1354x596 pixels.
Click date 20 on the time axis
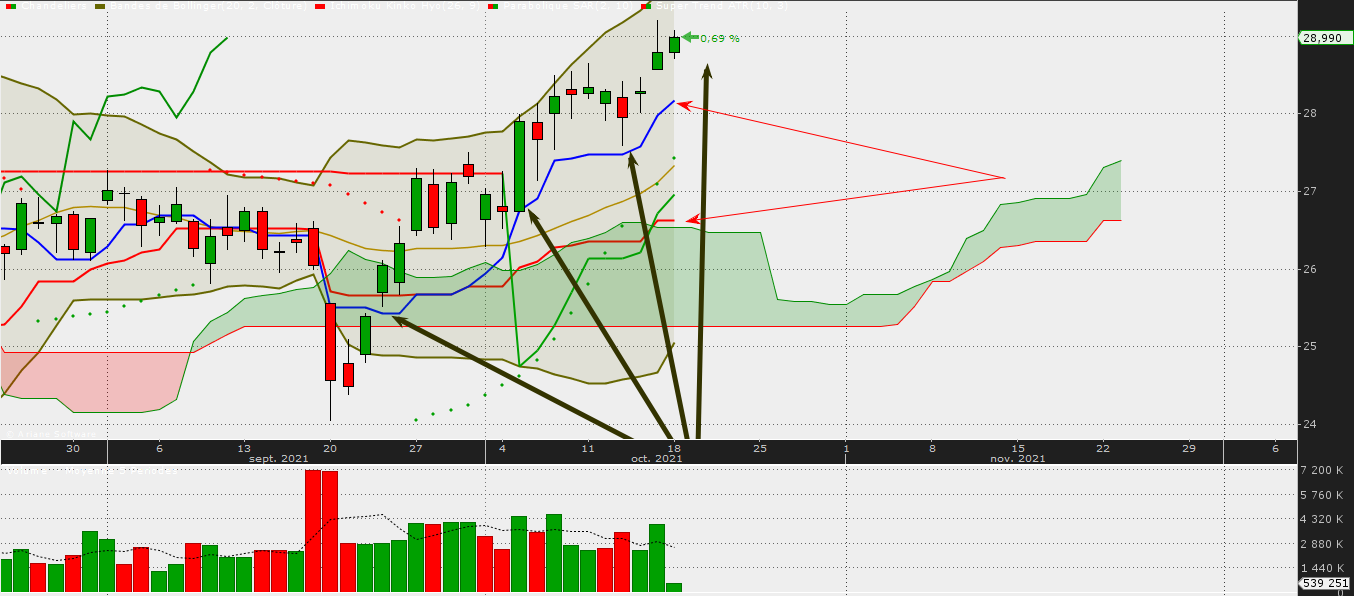[331, 448]
